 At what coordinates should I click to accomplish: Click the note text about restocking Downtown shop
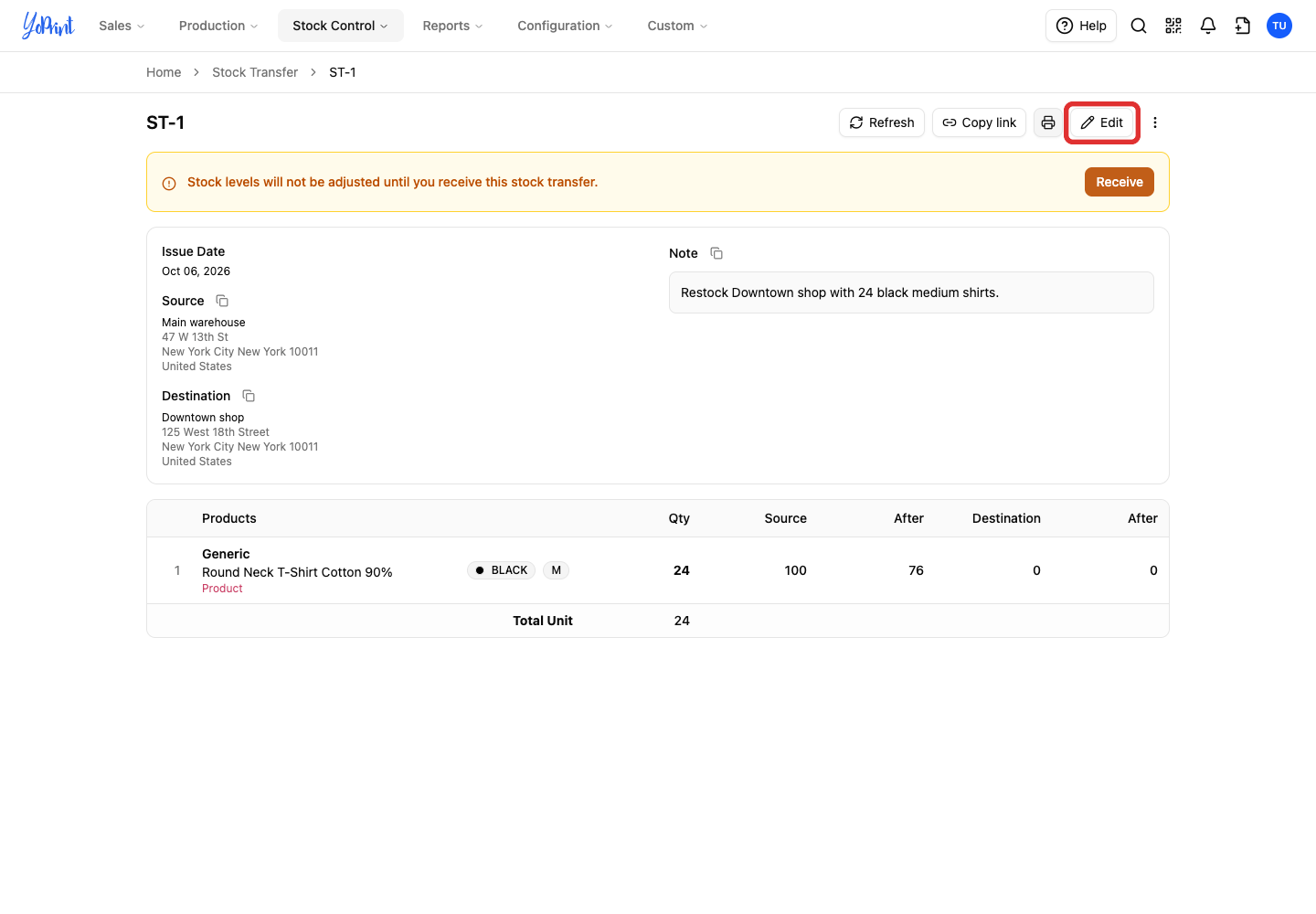coord(840,292)
